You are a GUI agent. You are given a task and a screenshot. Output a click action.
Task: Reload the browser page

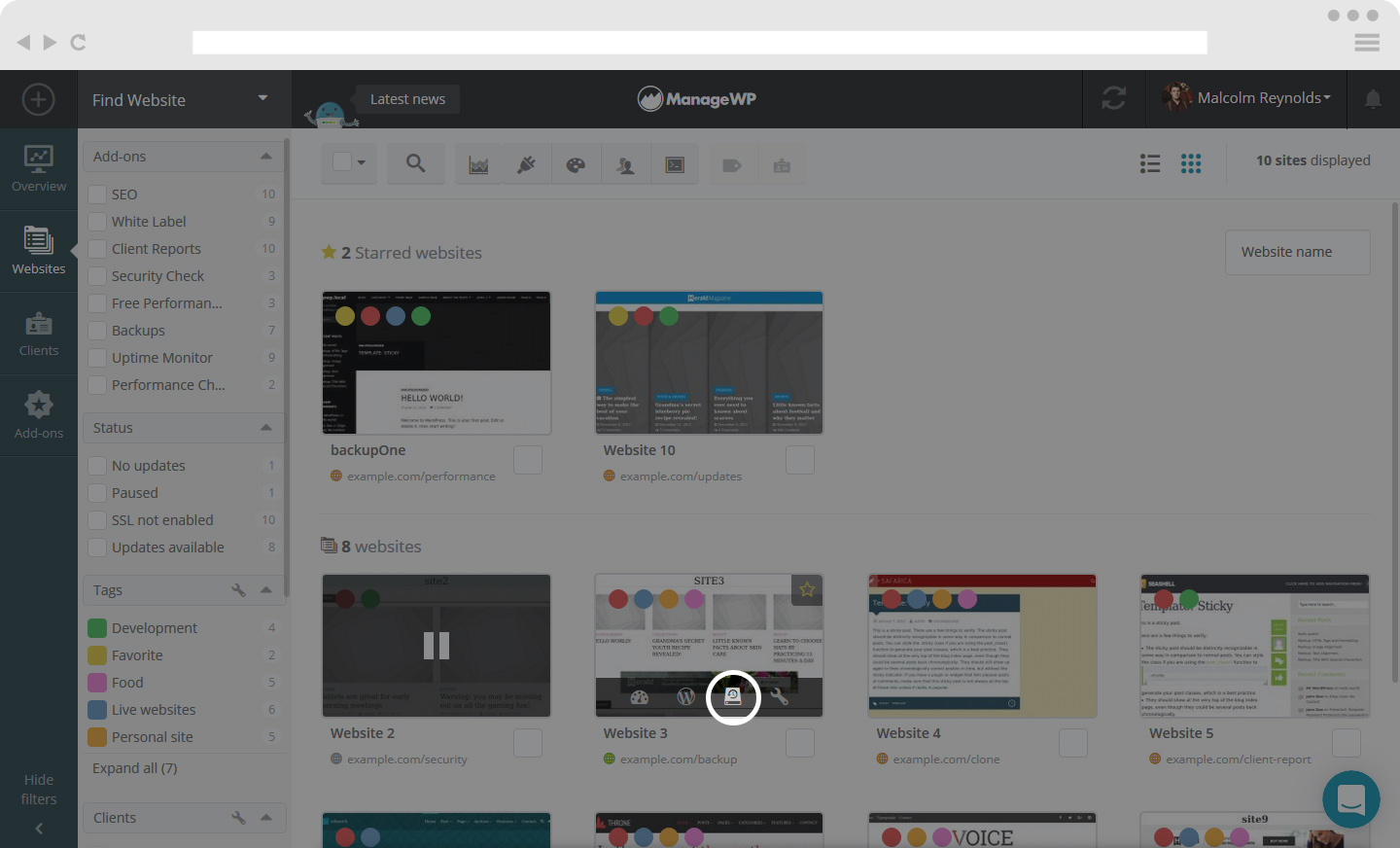coord(79,42)
